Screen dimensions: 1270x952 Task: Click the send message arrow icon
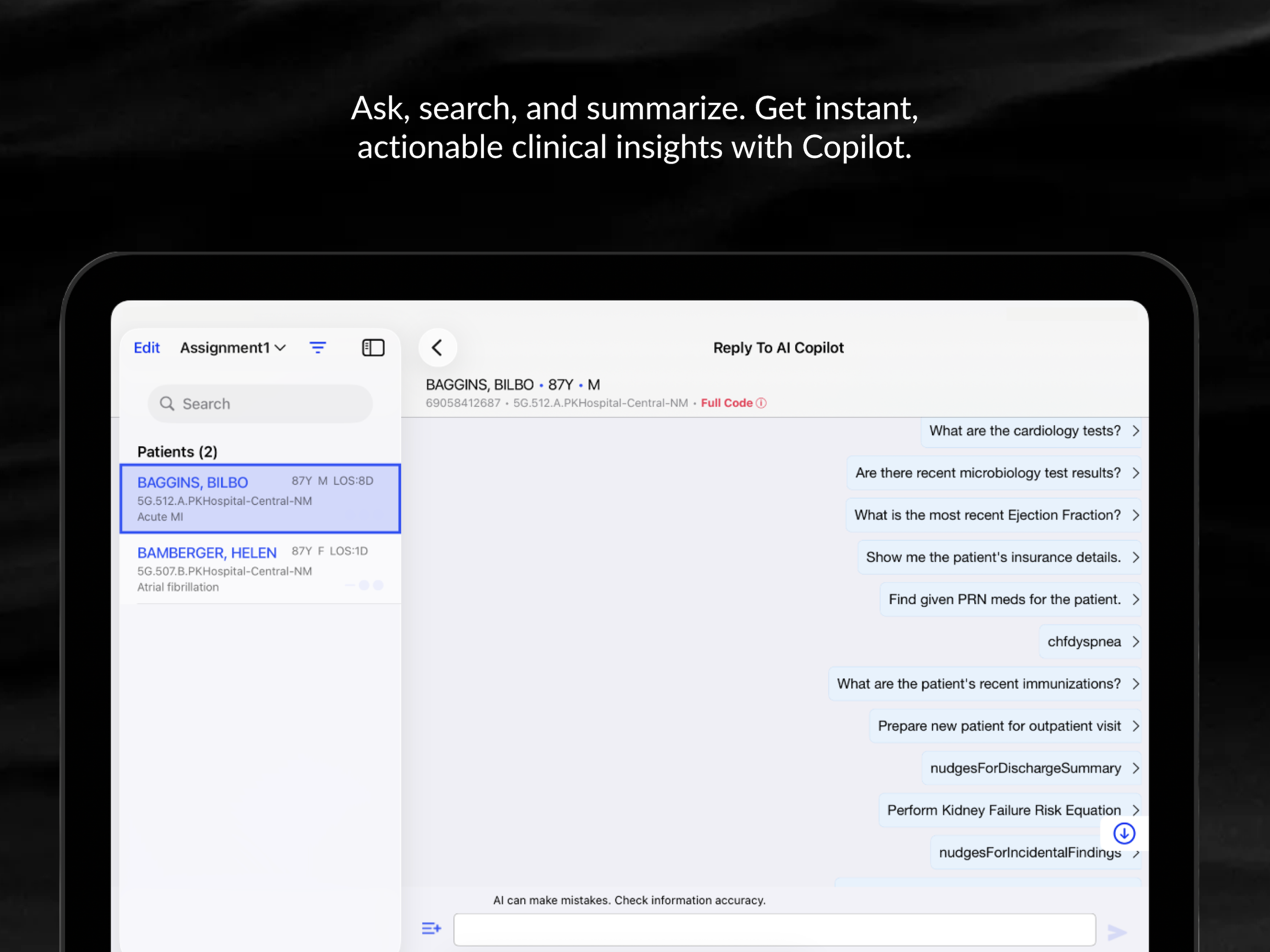click(1117, 932)
